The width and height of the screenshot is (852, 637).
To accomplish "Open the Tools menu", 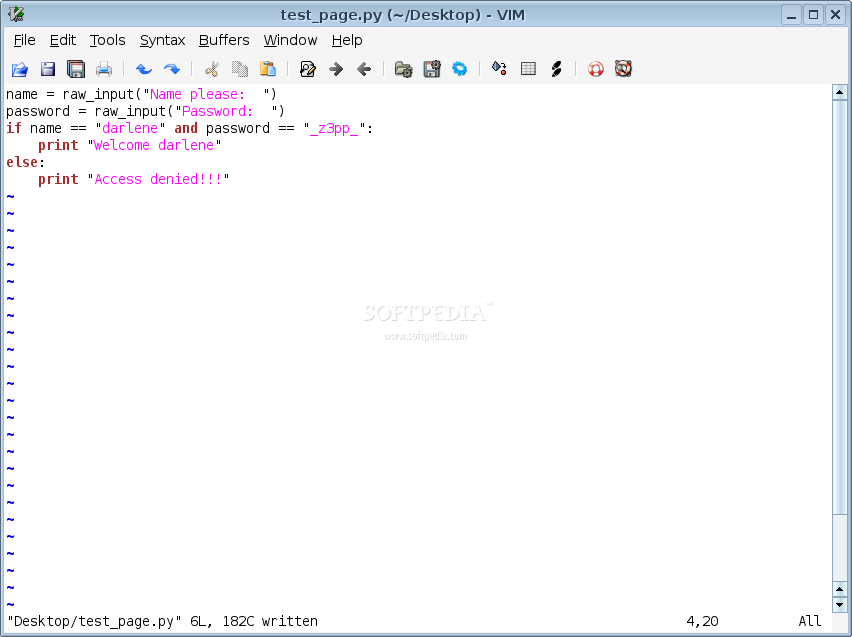I will (108, 40).
